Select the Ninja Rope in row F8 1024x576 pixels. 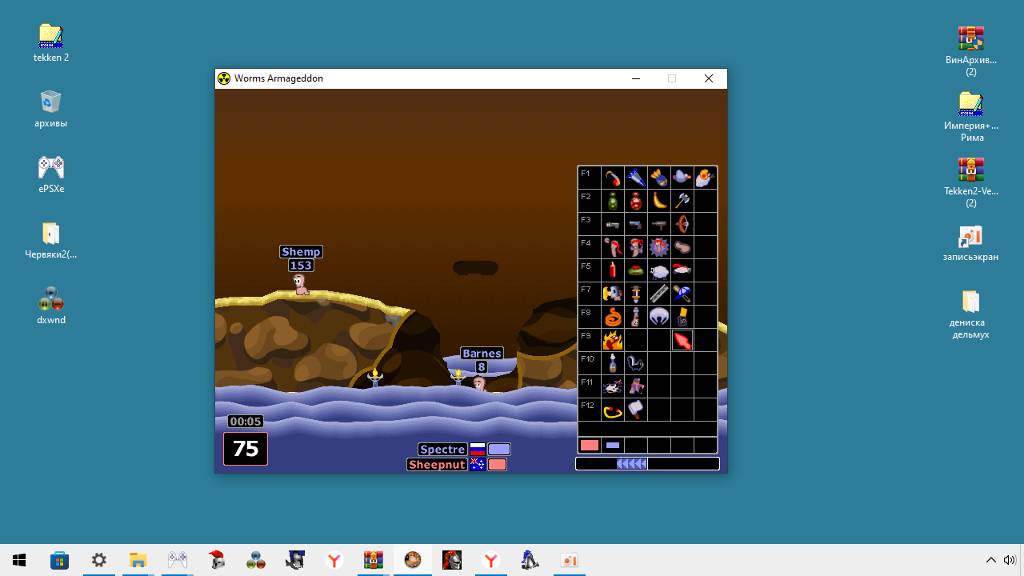(613, 317)
